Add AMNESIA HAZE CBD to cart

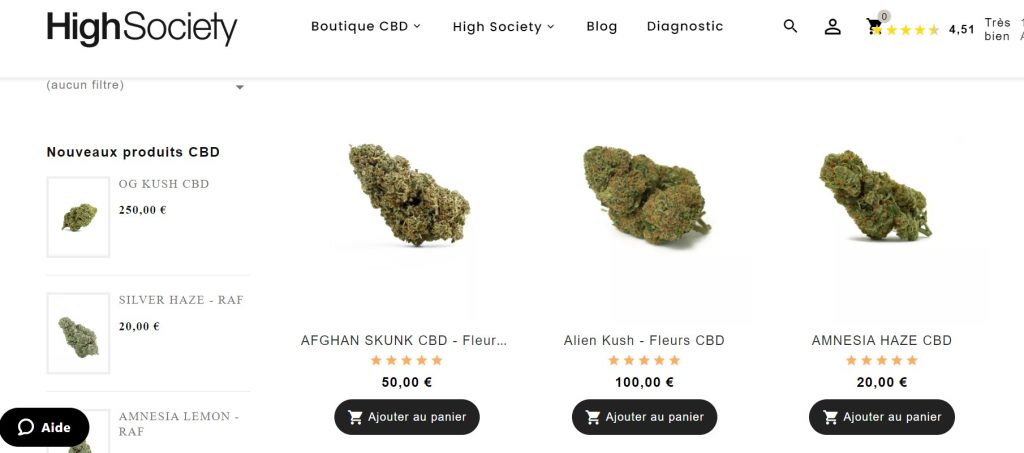[882, 416]
